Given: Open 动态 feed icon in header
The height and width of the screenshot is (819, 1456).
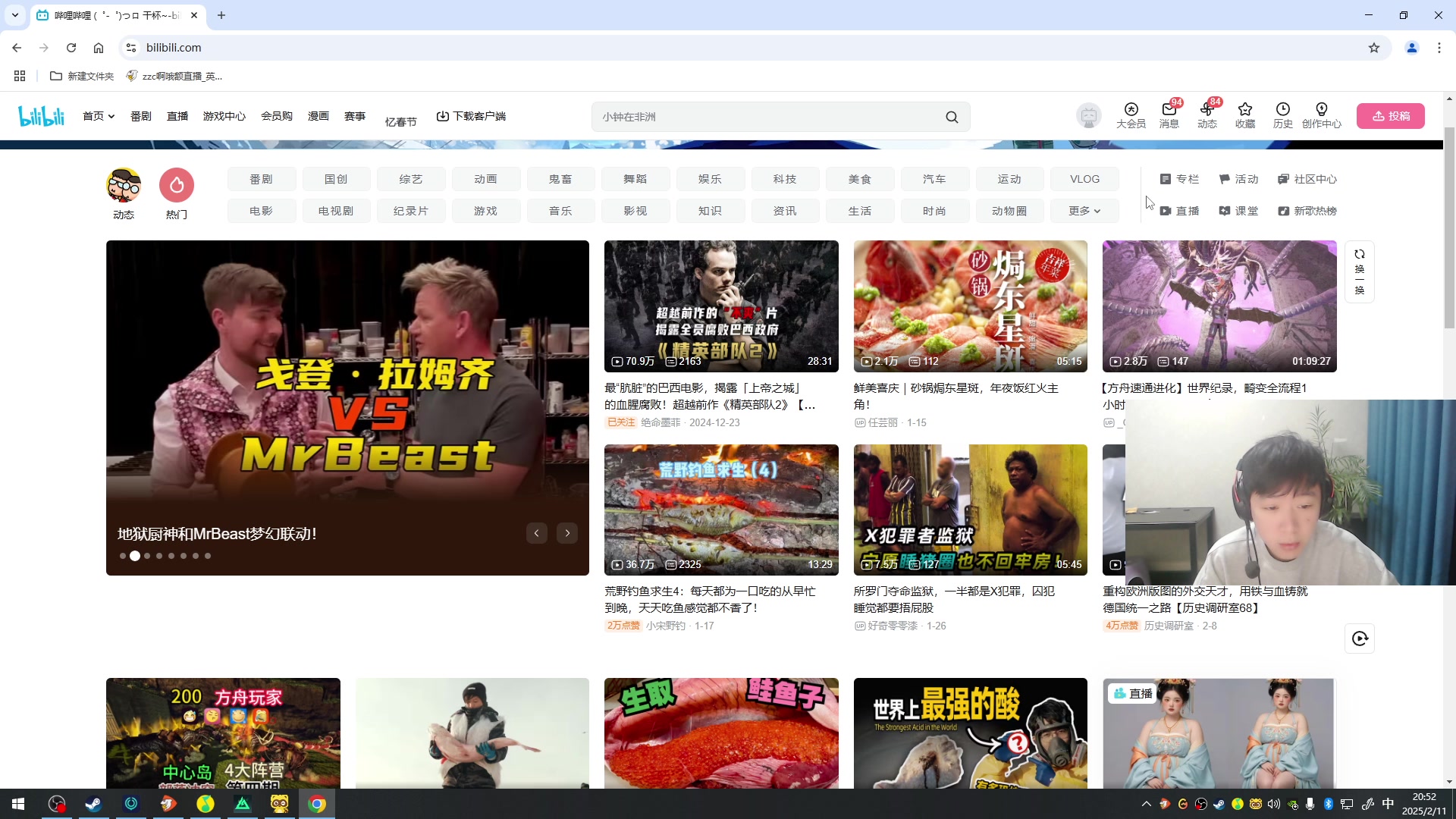Looking at the screenshot, I should pos(1207,115).
